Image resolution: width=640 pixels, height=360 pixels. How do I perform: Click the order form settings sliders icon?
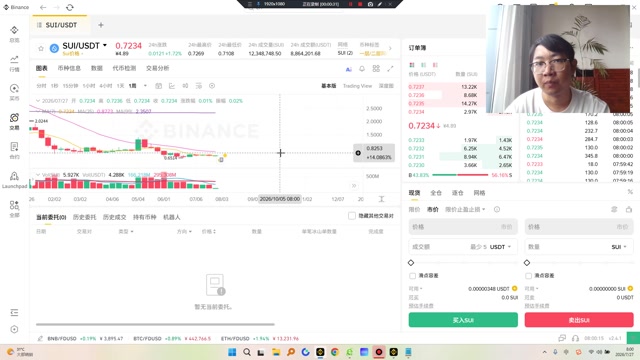[614, 209]
